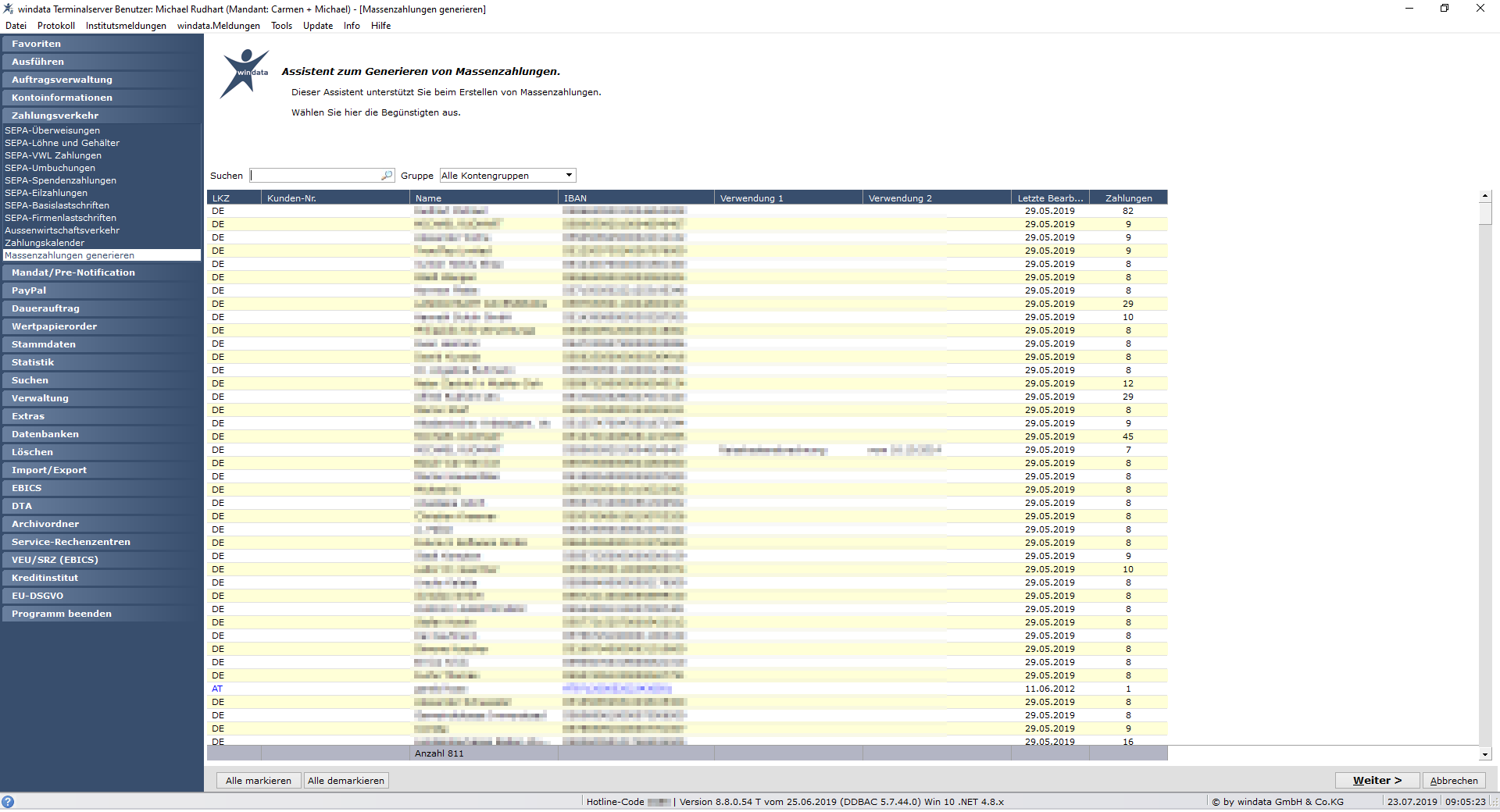
Task: Open the PayPal sidebar section
Action: tap(102, 290)
